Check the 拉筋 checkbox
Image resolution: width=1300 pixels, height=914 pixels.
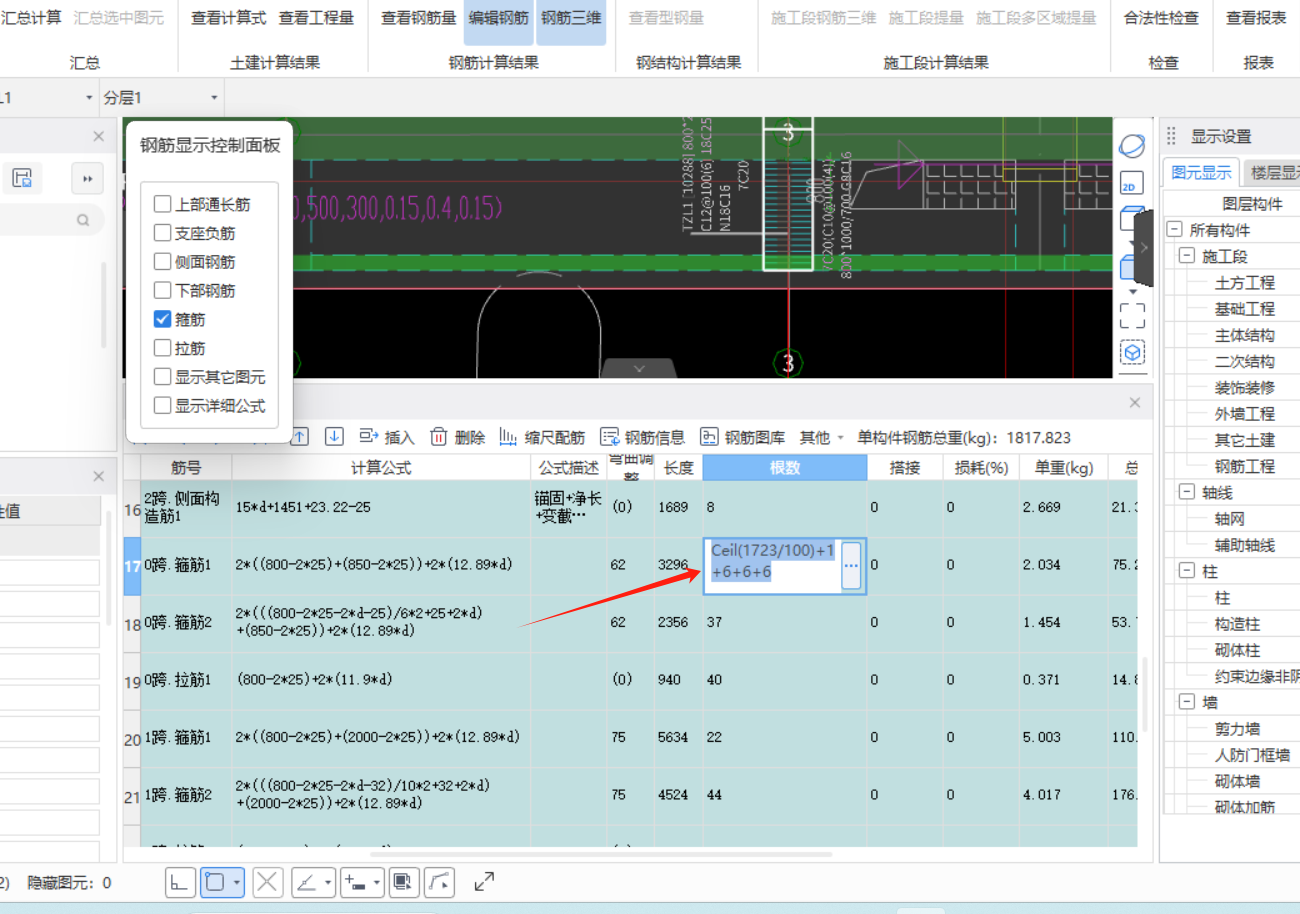point(162,348)
